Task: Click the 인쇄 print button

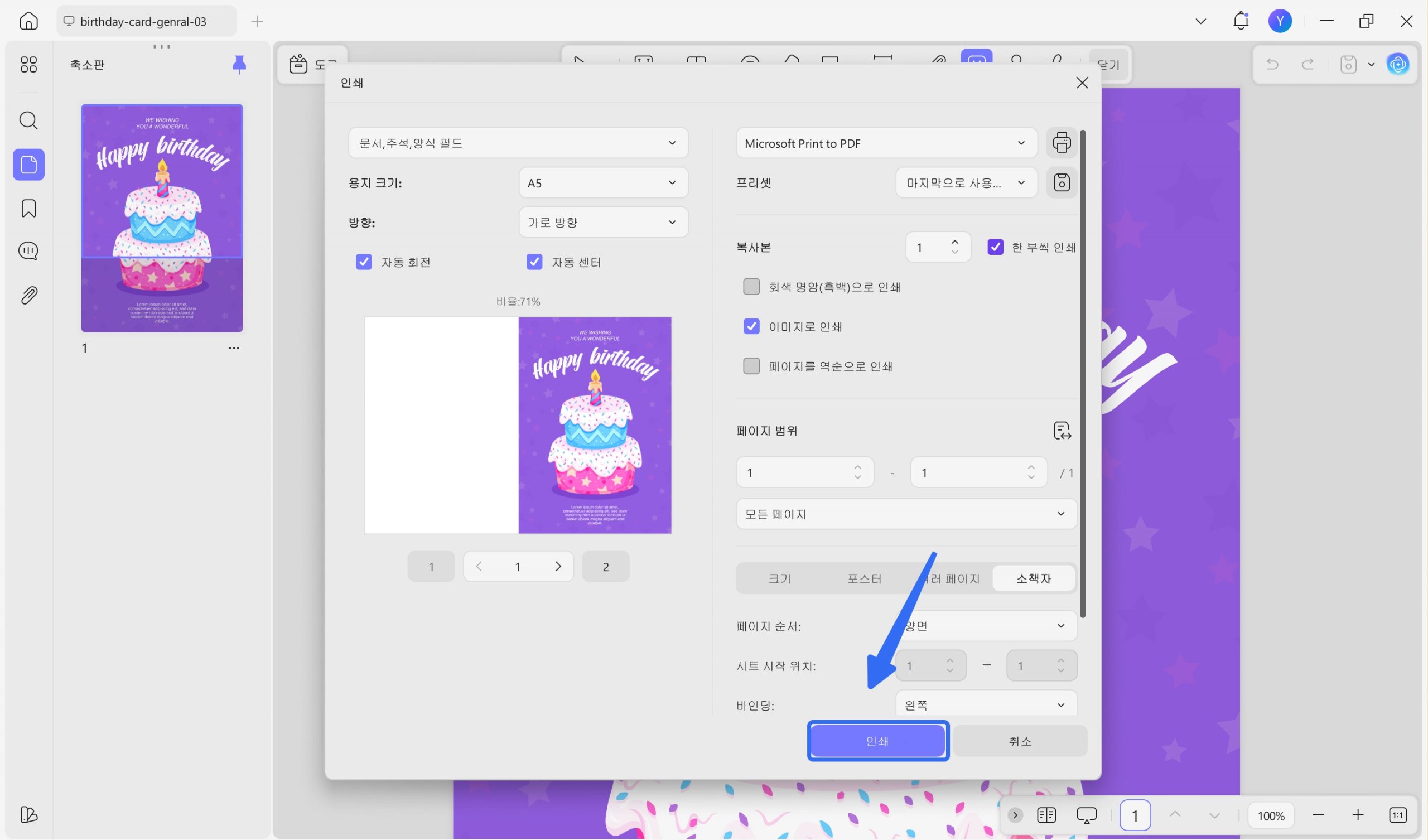Action: coord(878,741)
